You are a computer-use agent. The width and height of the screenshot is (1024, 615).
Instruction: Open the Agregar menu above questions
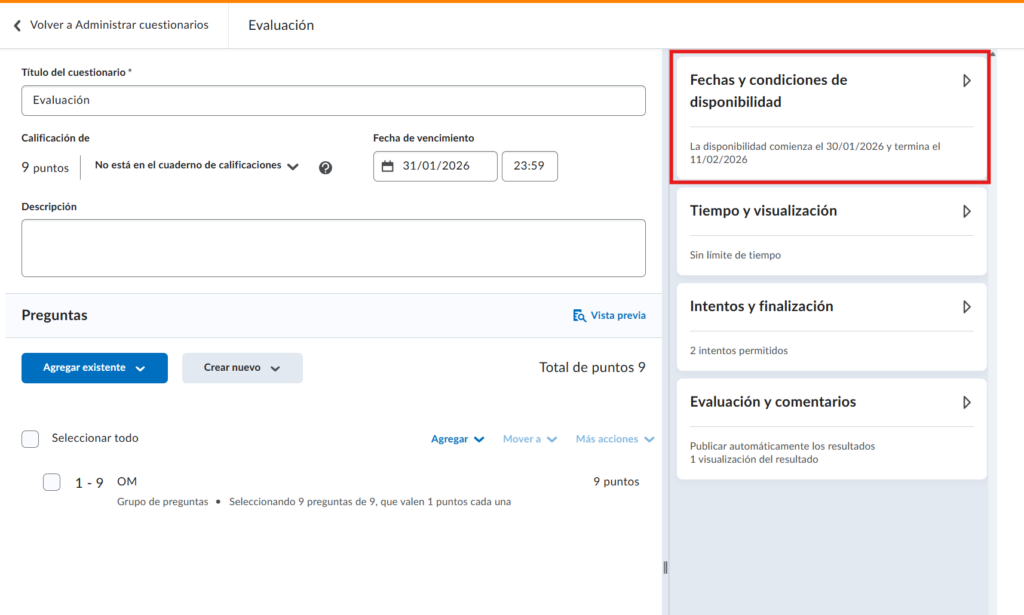click(x=457, y=439)
